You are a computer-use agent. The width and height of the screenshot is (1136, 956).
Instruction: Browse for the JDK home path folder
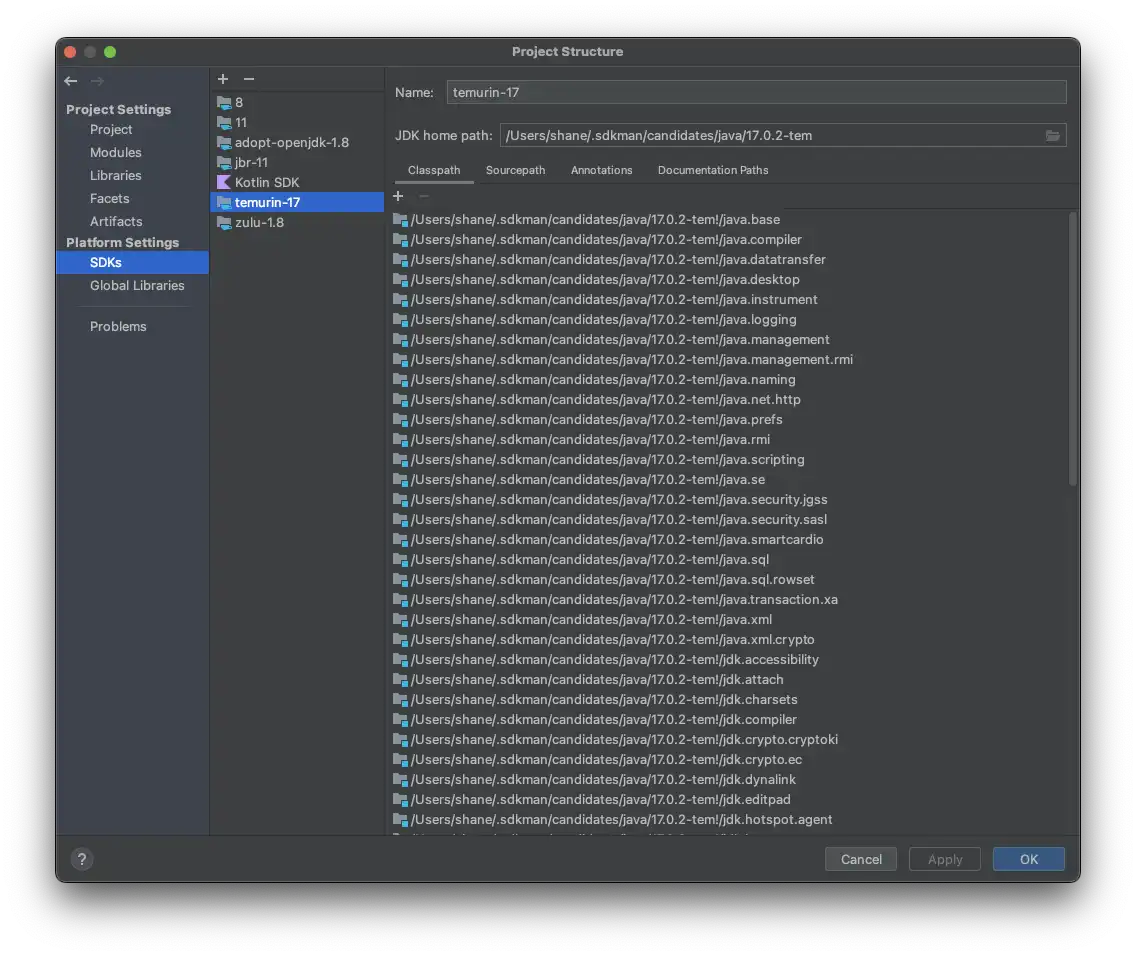pos(1052,135)
